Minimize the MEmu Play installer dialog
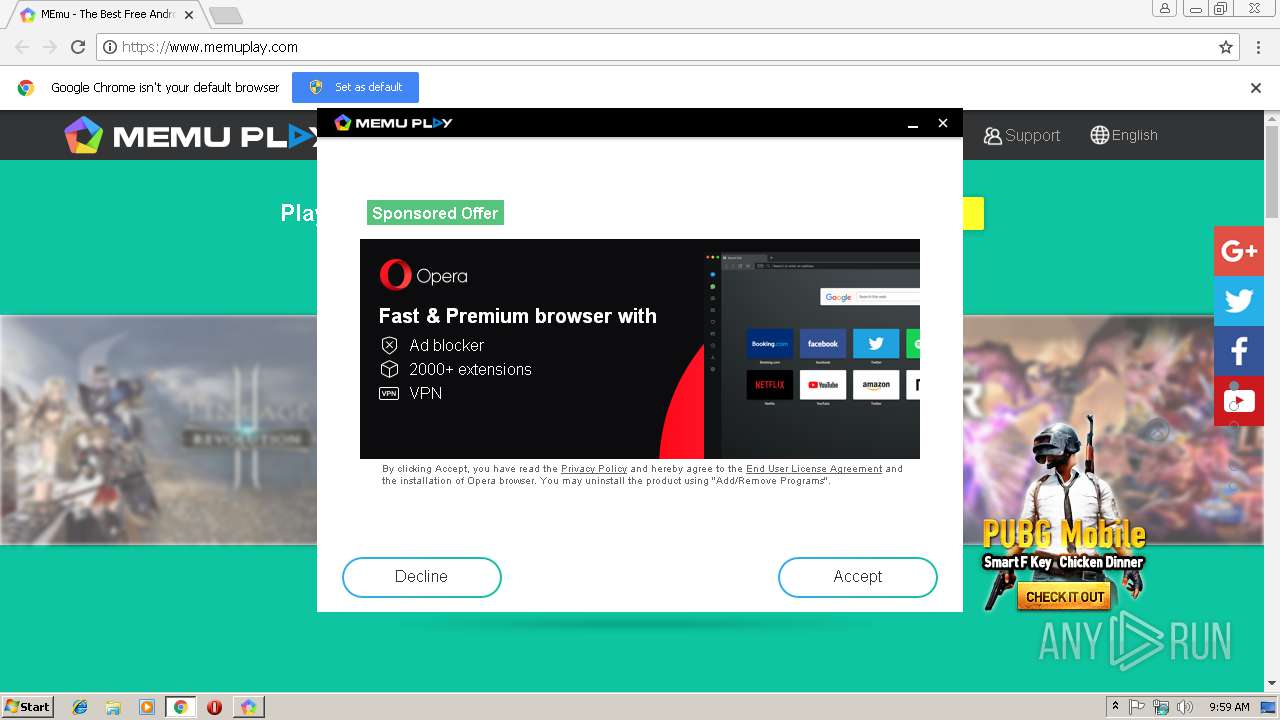 [x=913, y=123]
